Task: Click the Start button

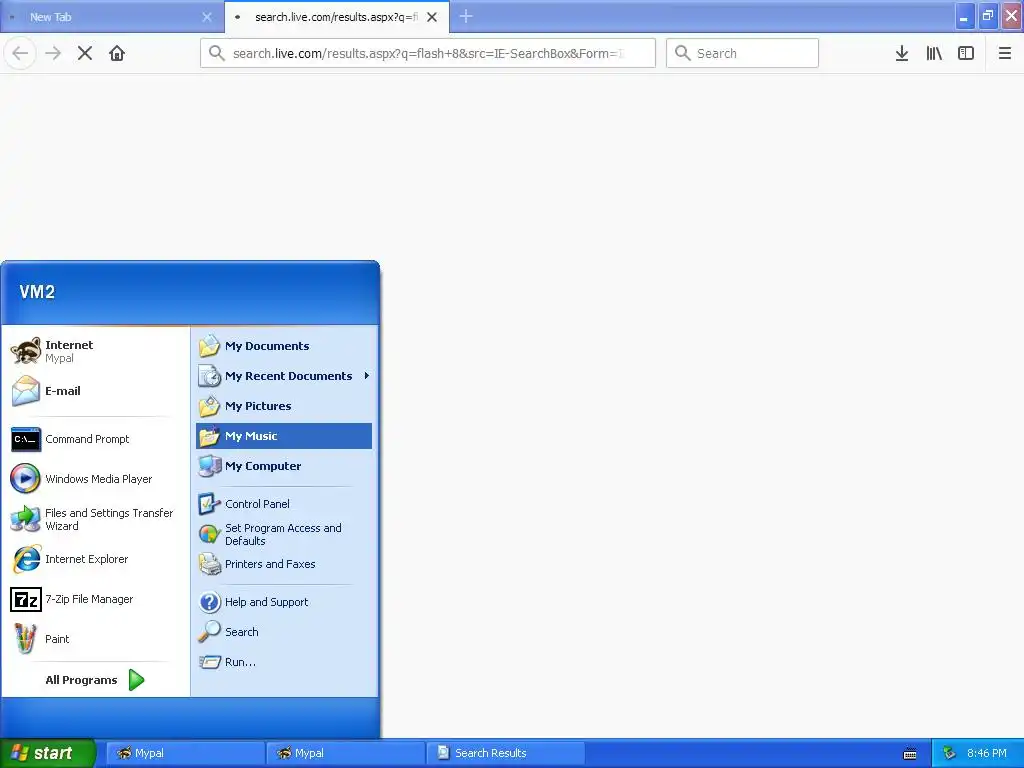Action: tap(47, 753)
